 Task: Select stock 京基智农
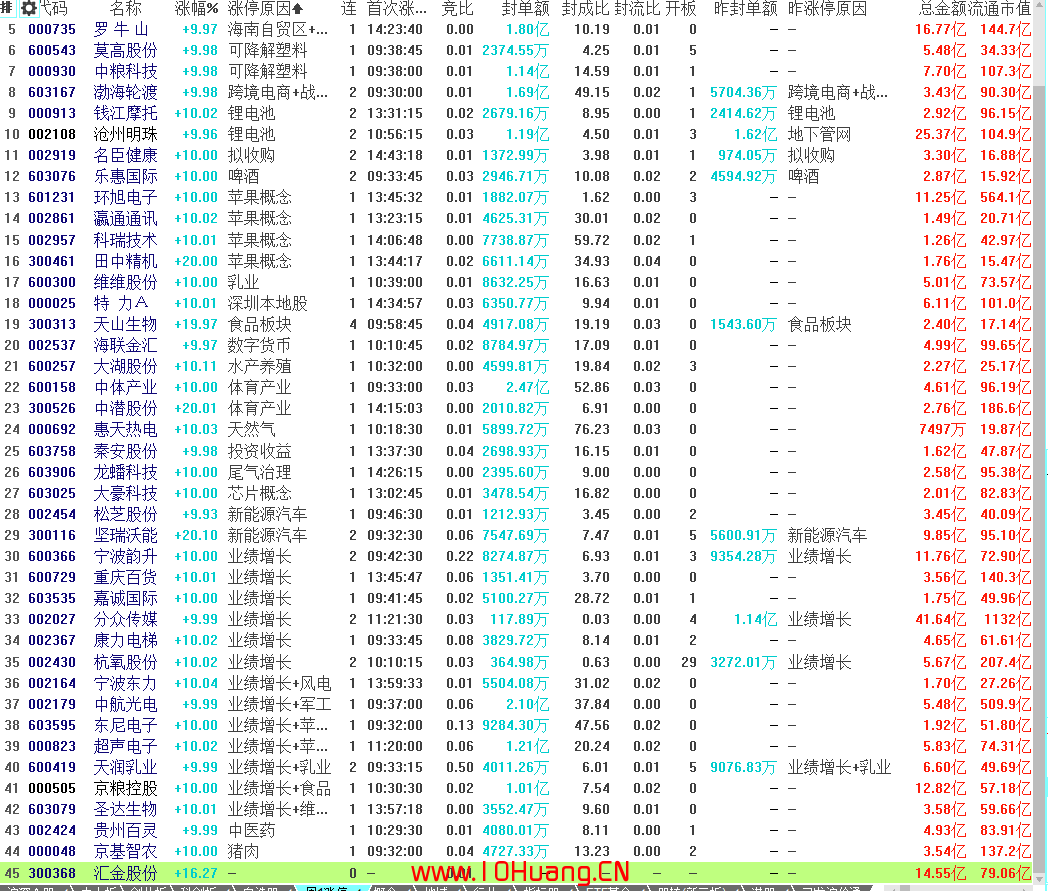126,851
